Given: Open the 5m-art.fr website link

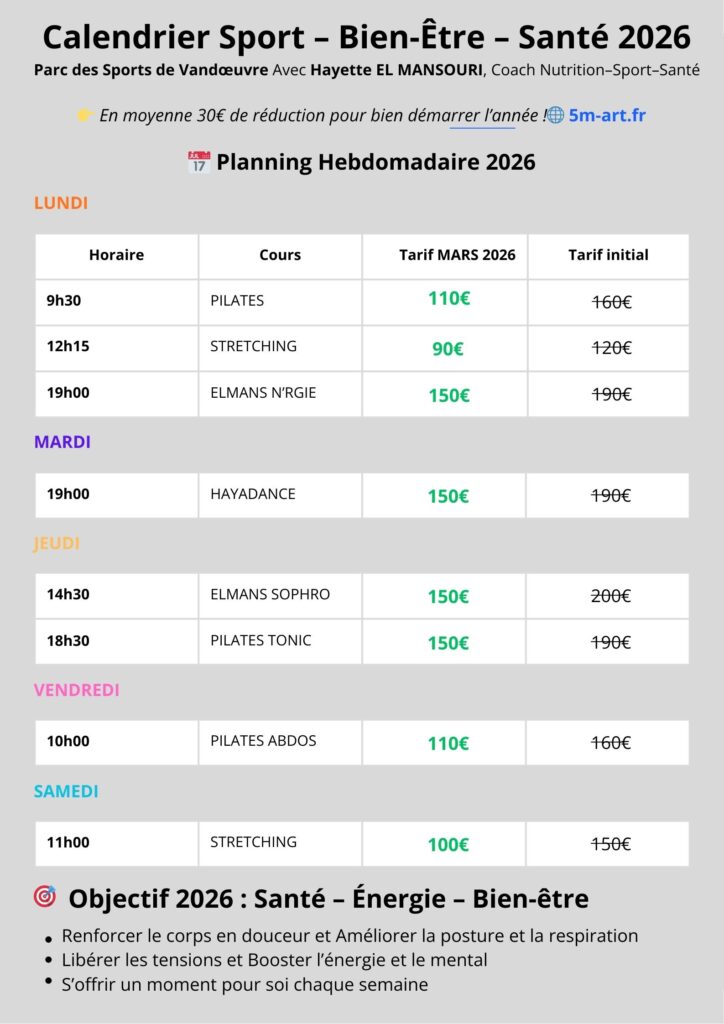Looking at the screenshot, I should [x=607, y=115].
